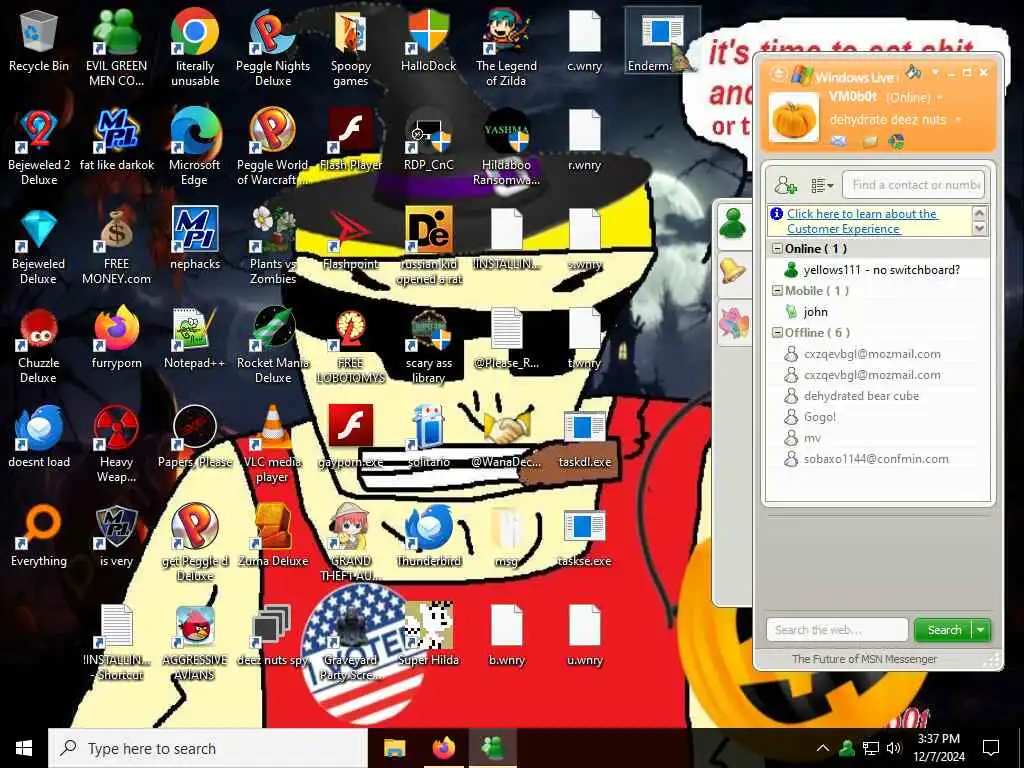Viewport: 1024px width, 768px height.
Task: Open Notepad++ desktop shortcut
Action: pos(195,338)
